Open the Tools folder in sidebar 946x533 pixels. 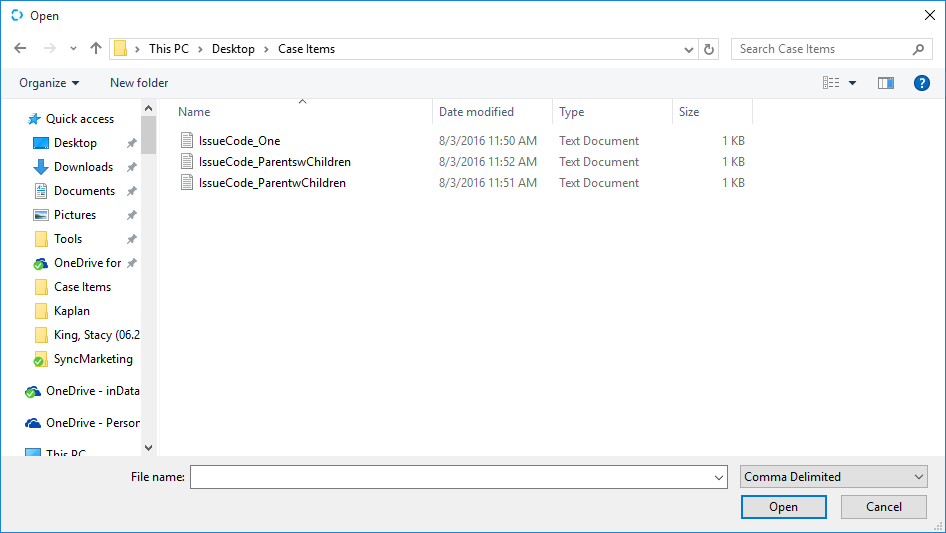pyautogui.click(x=68, y=239)
